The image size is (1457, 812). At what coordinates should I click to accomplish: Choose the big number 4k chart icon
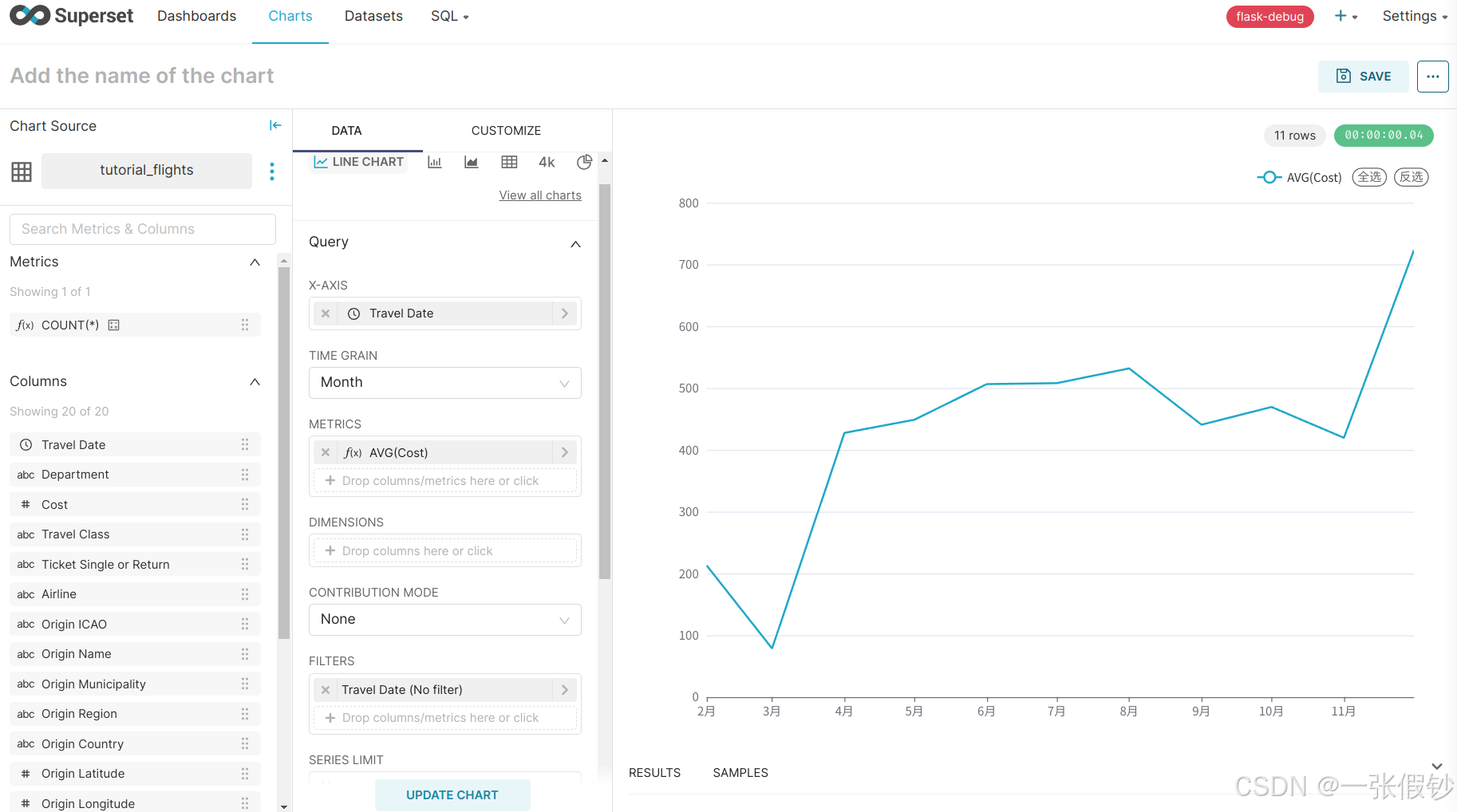(547, 162)
